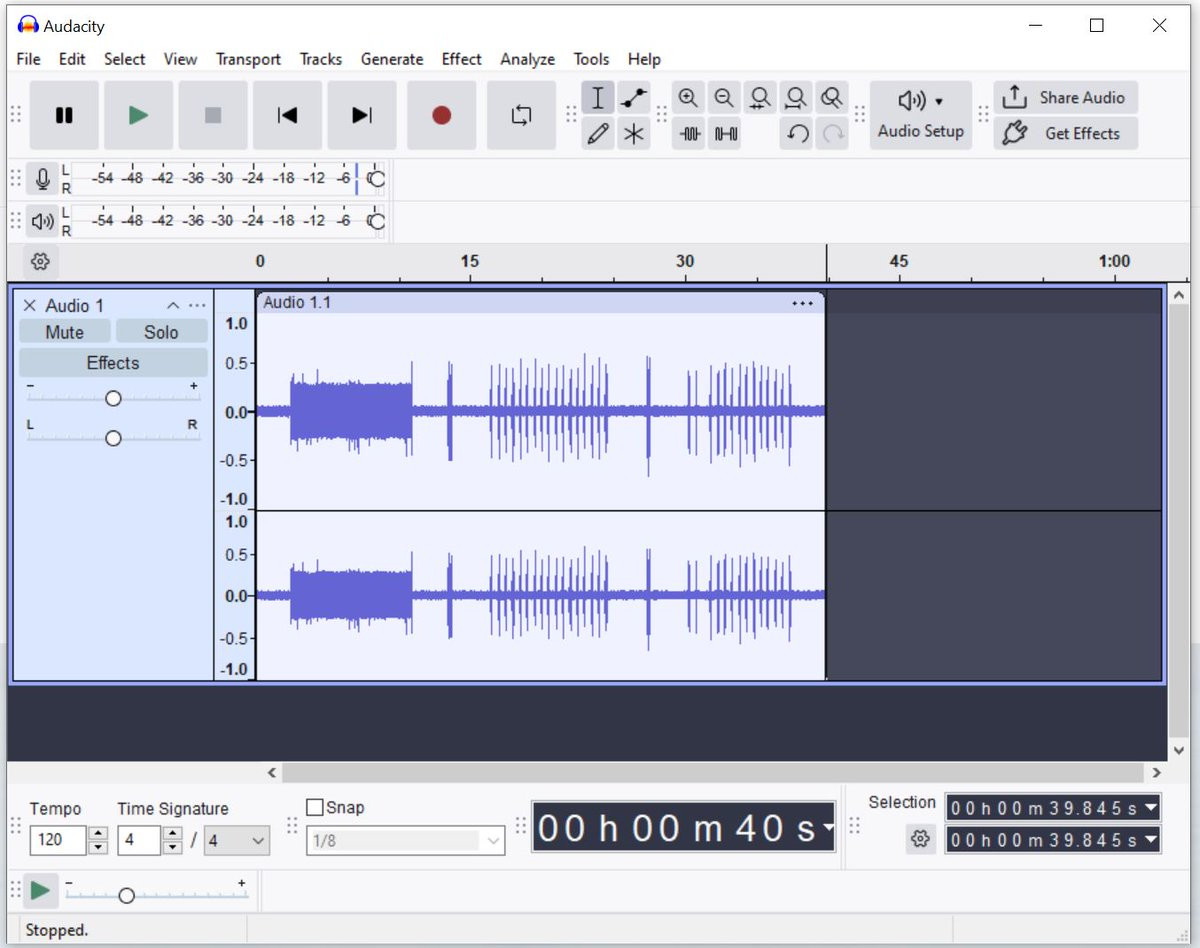Enable the Snap checkbox

tap(315, 807)
